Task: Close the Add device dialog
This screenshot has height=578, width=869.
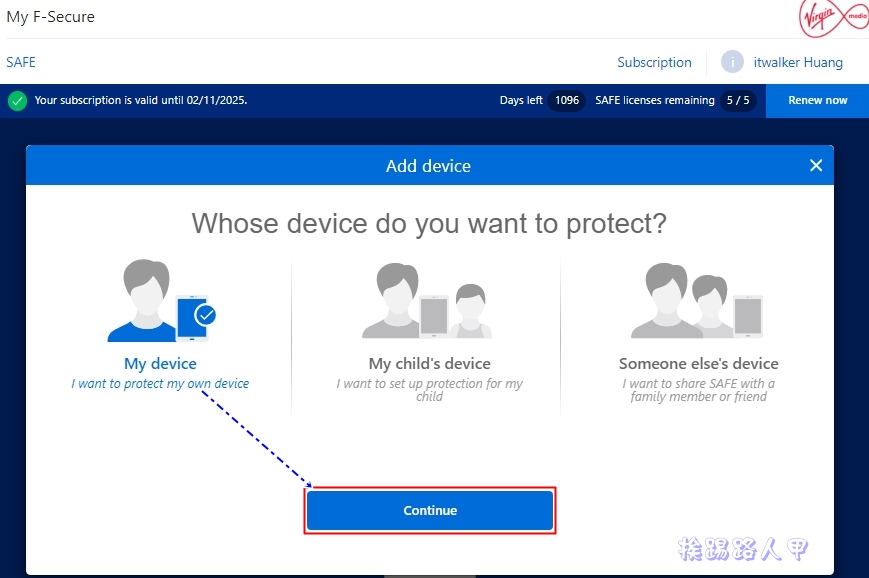Action: pos(816,165)
